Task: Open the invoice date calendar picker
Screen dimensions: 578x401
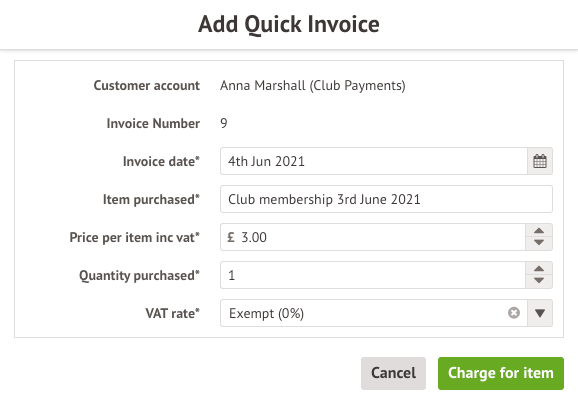Action: (540, 161)
